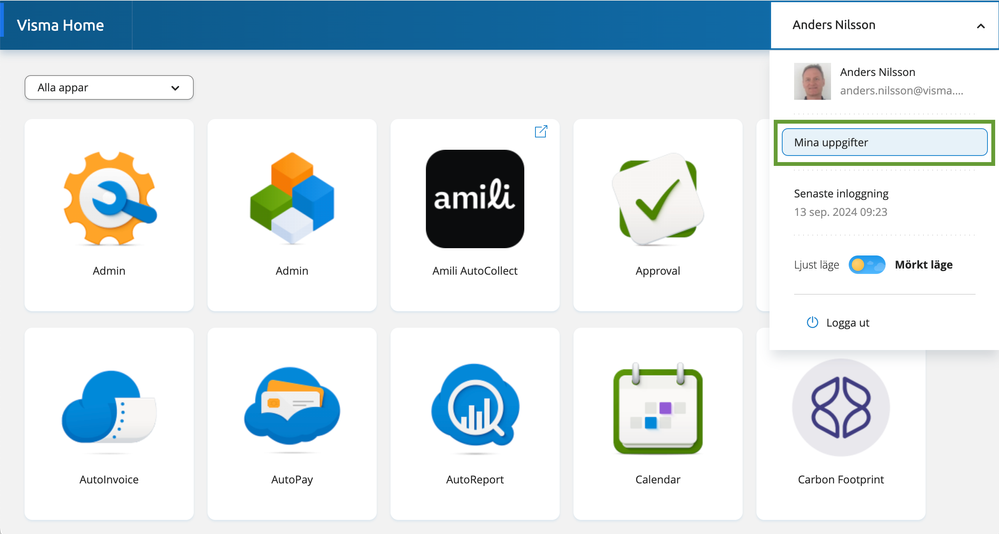Screen dimensions: 999x534
Task: Click the Anders Nilsson name in the panel
Action: (x=877, y=72)
